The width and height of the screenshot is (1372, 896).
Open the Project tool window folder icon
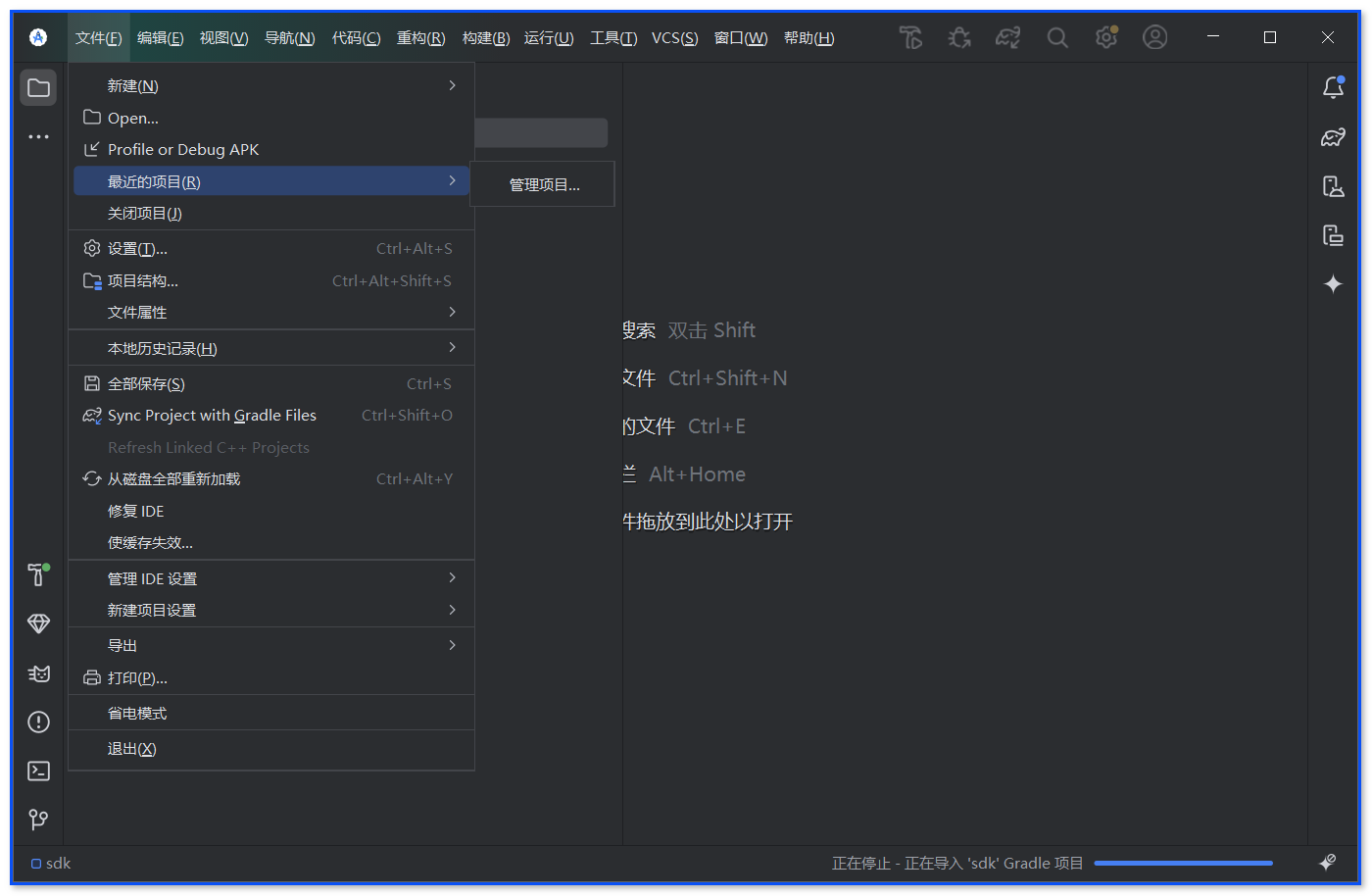point(38,88)
